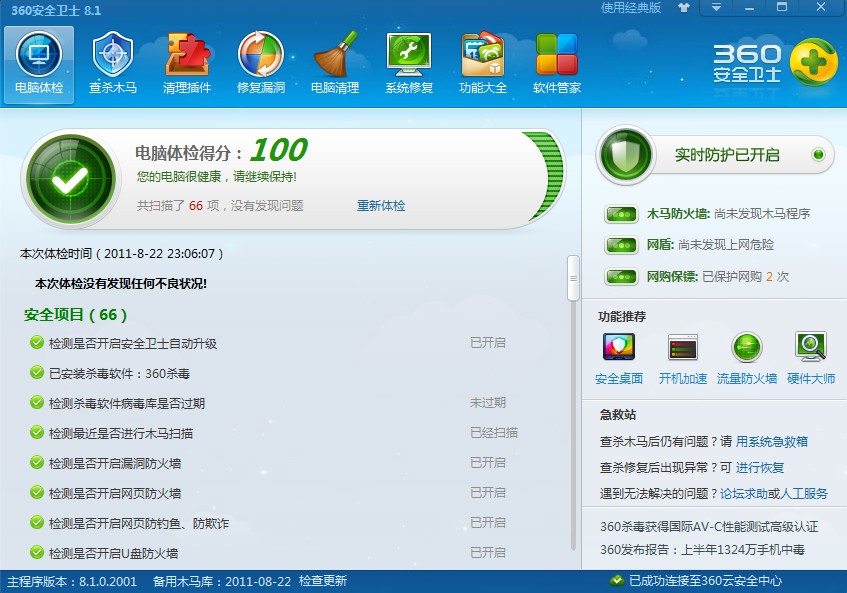The height and width of the screenshot is (593, 847).
Task: Toggle the 网盾 web shield switch
Action: [621, 246]
